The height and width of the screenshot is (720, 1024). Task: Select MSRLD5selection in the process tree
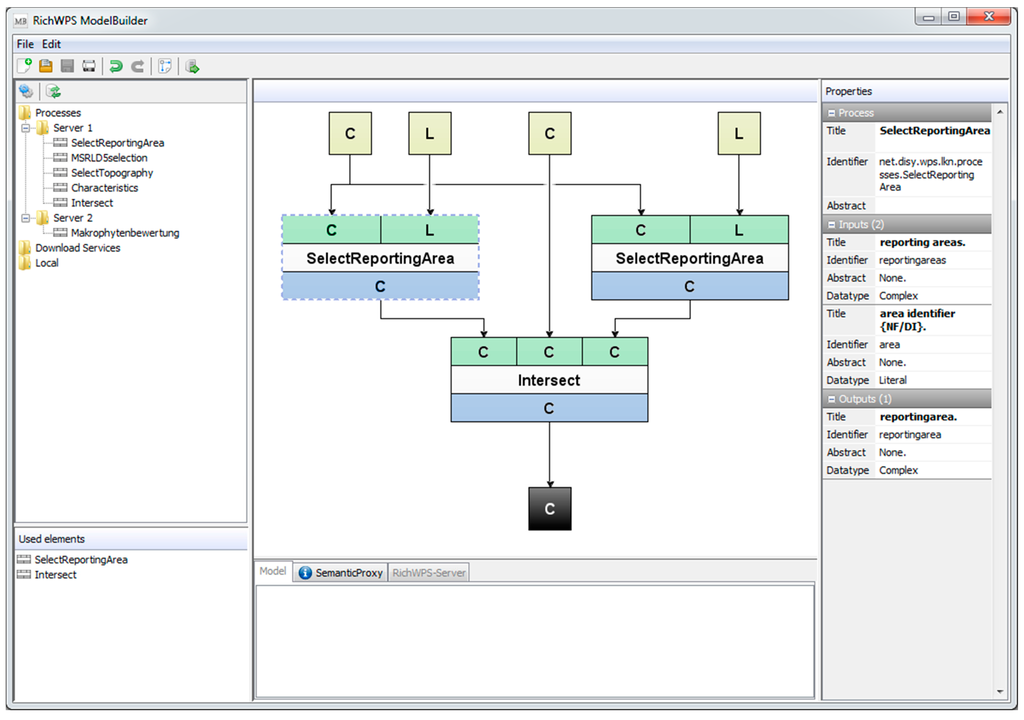pyautogui.click(x=109, y=158)
